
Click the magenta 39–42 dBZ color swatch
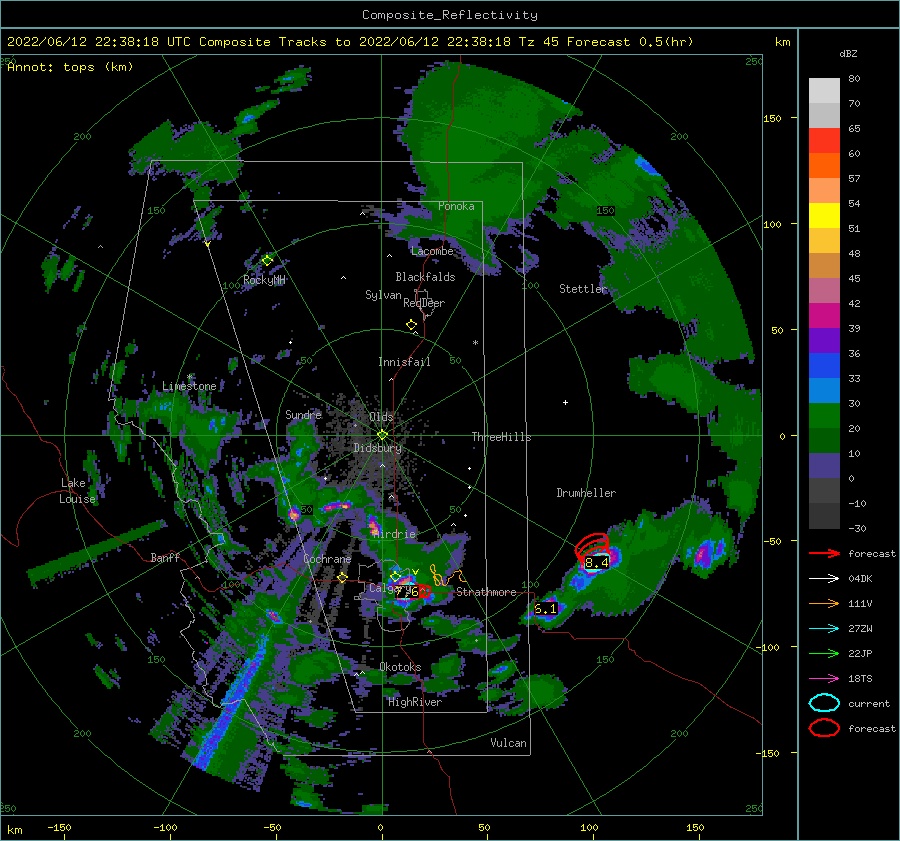(x=824, y=315)
